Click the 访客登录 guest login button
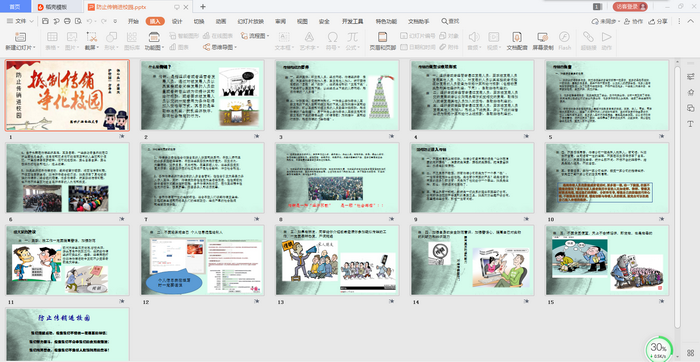 click(x=630, y=7)
